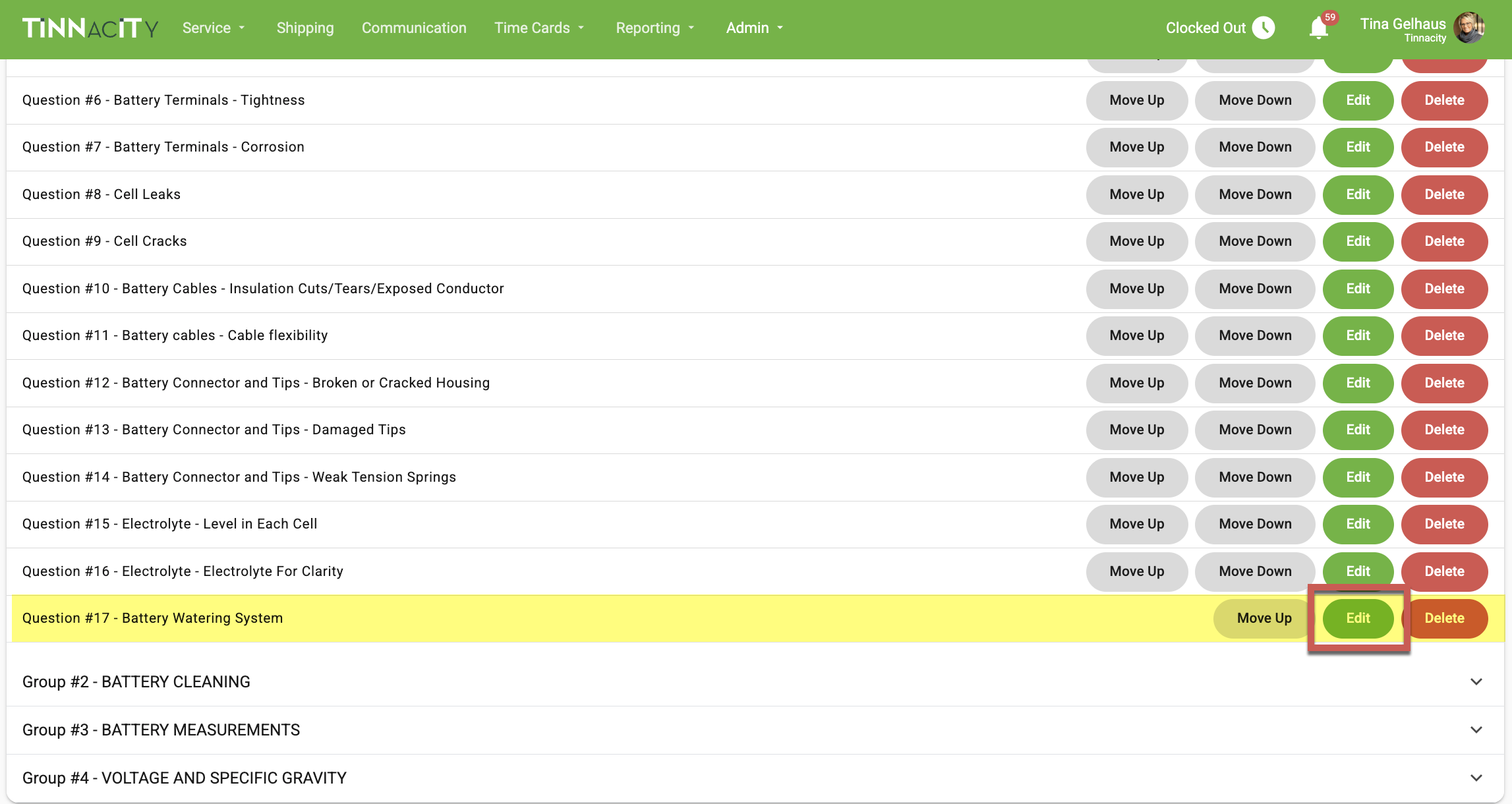Open the Reporting dropdown menu
The width and height of the screenshot is (1512, 804).
click(x=654, y=28)
